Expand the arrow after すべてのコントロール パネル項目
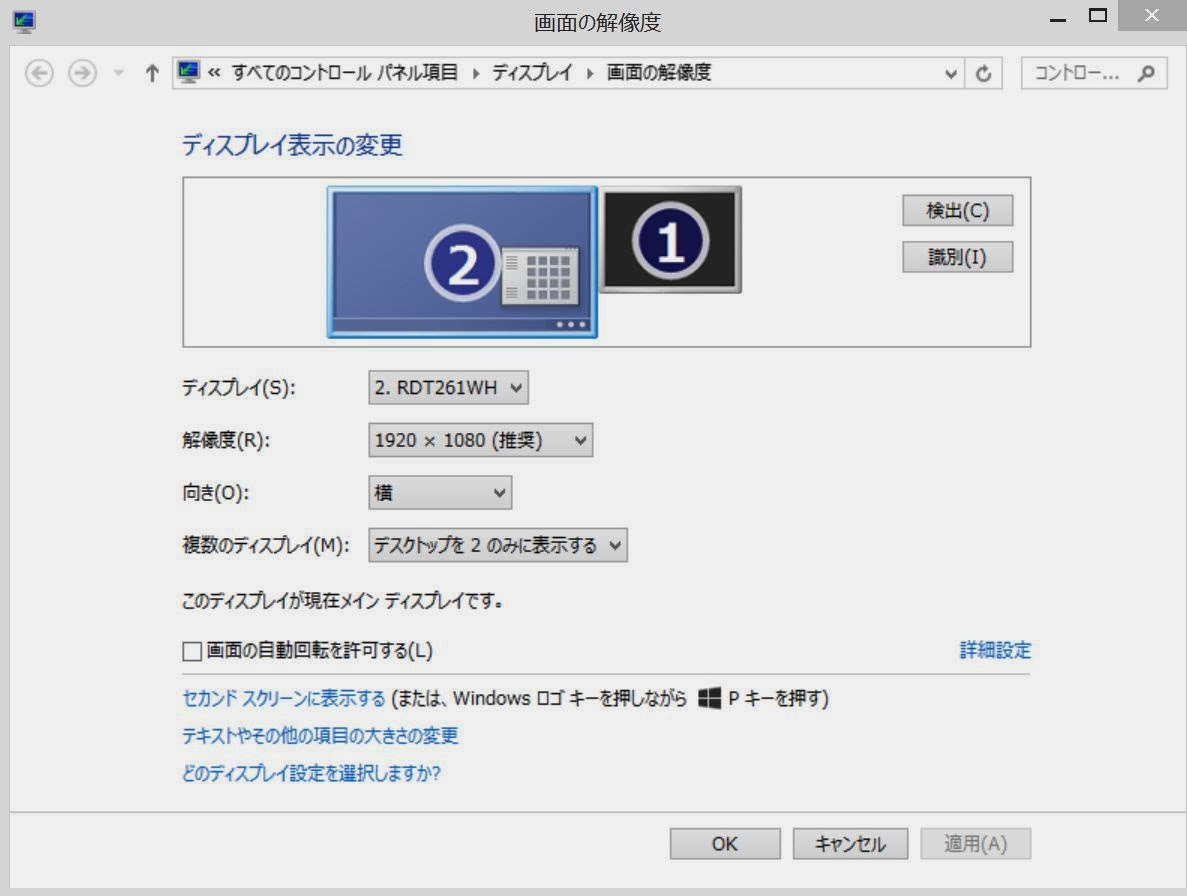This screenshot has width=1187, height=896. (x=475, y=73)
